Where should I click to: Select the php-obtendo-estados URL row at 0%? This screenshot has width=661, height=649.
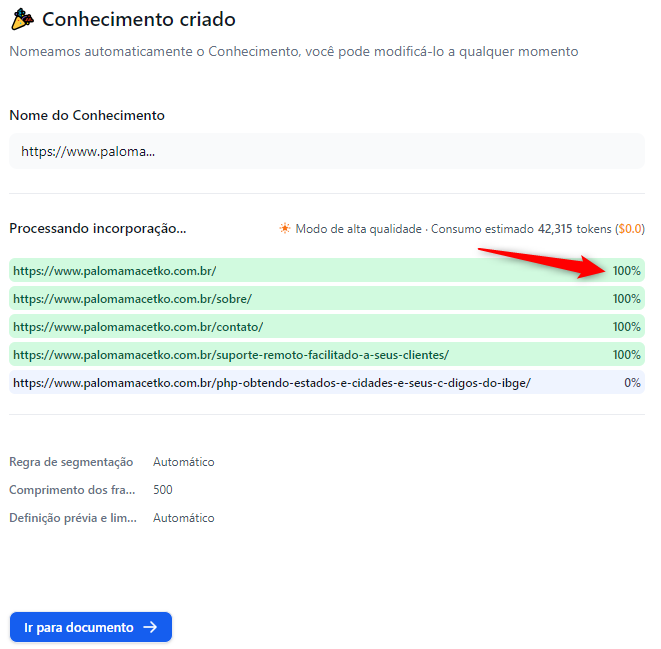coord(327,383)
